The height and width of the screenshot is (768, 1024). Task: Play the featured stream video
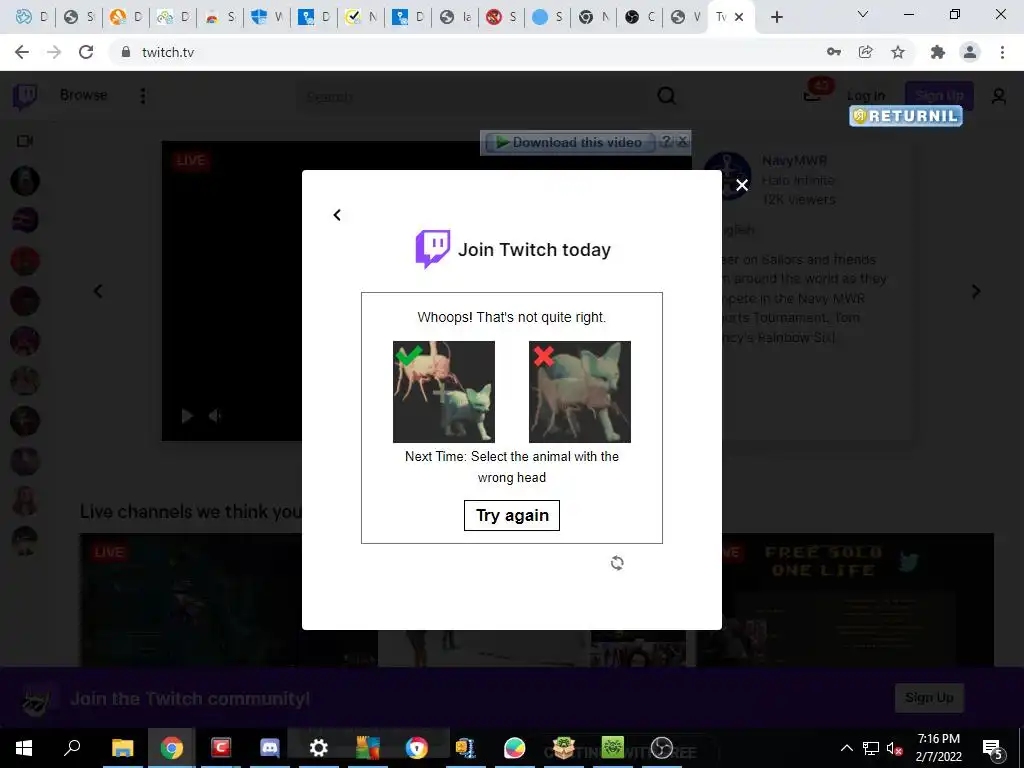187,416
